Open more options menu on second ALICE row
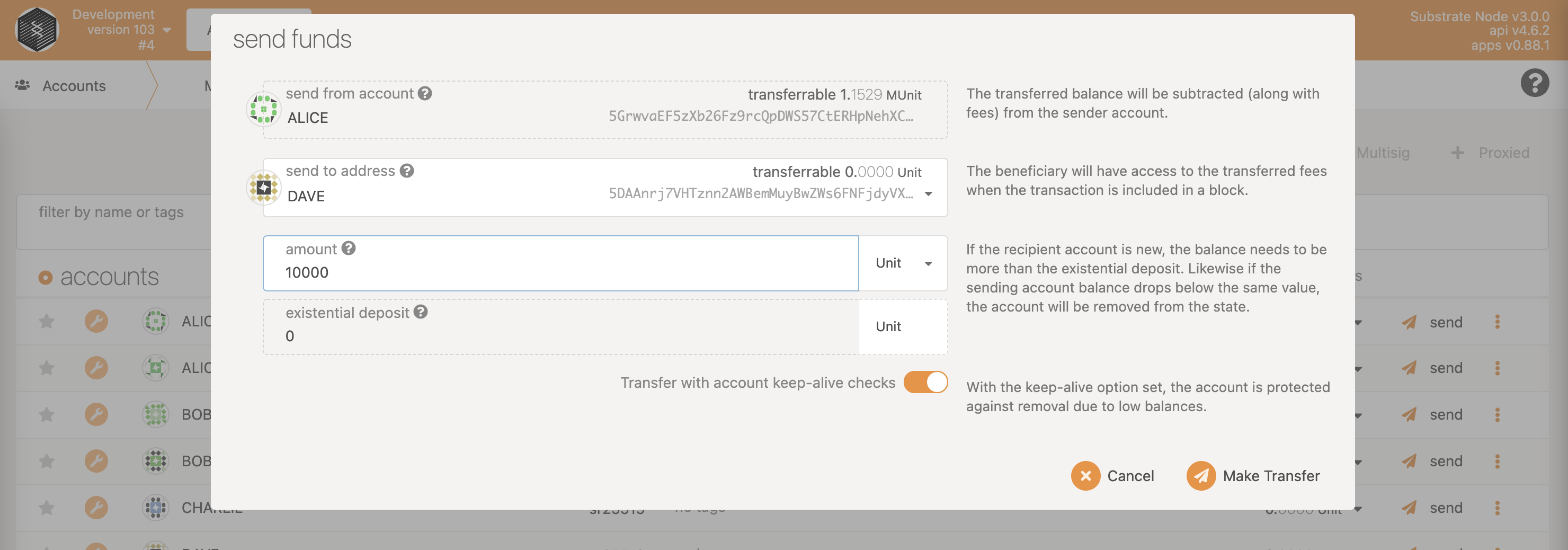Screen dimensions: 1568x550 click(x=1498, y=368)
